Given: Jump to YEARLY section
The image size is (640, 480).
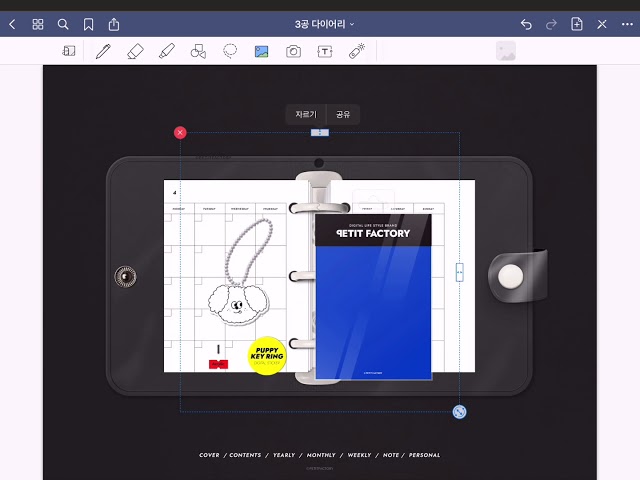Looking at the screenshot, I should [284, 455].
